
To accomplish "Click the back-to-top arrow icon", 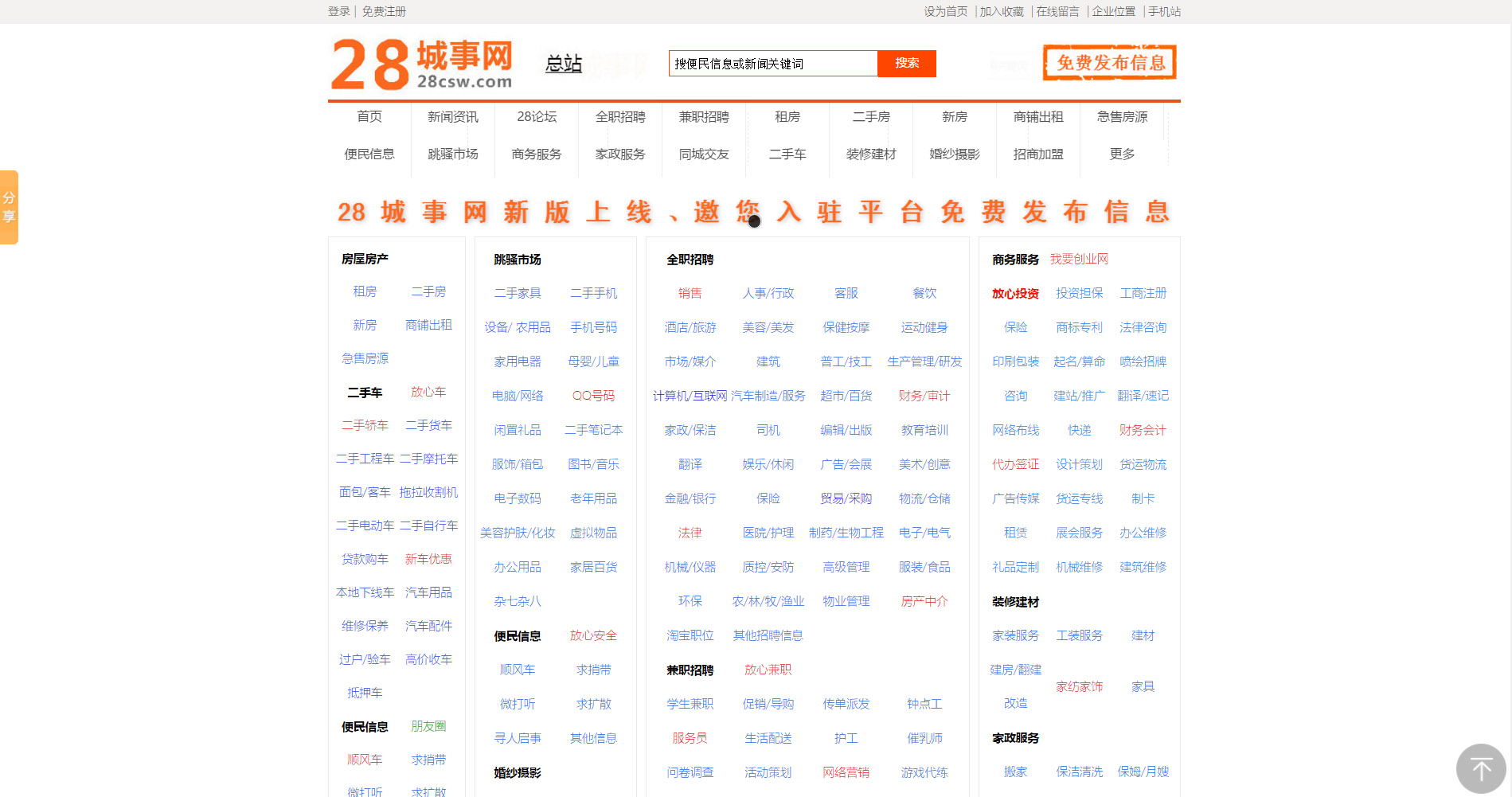I will coord(1481,768).
